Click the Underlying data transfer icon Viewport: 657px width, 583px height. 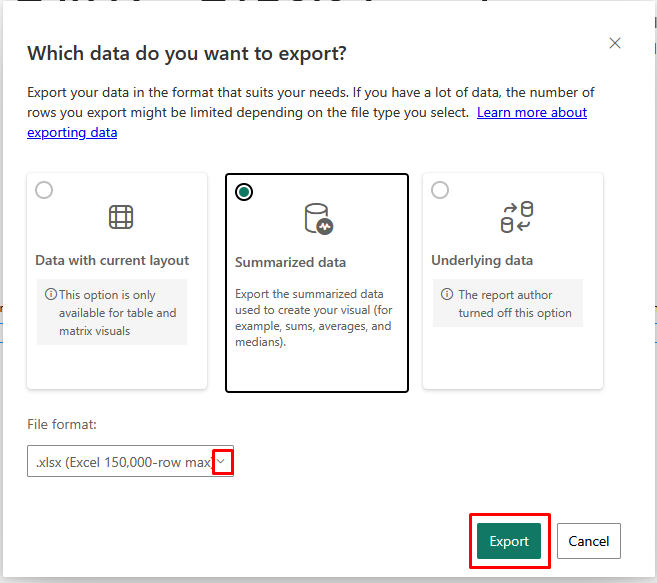point(517,217)
